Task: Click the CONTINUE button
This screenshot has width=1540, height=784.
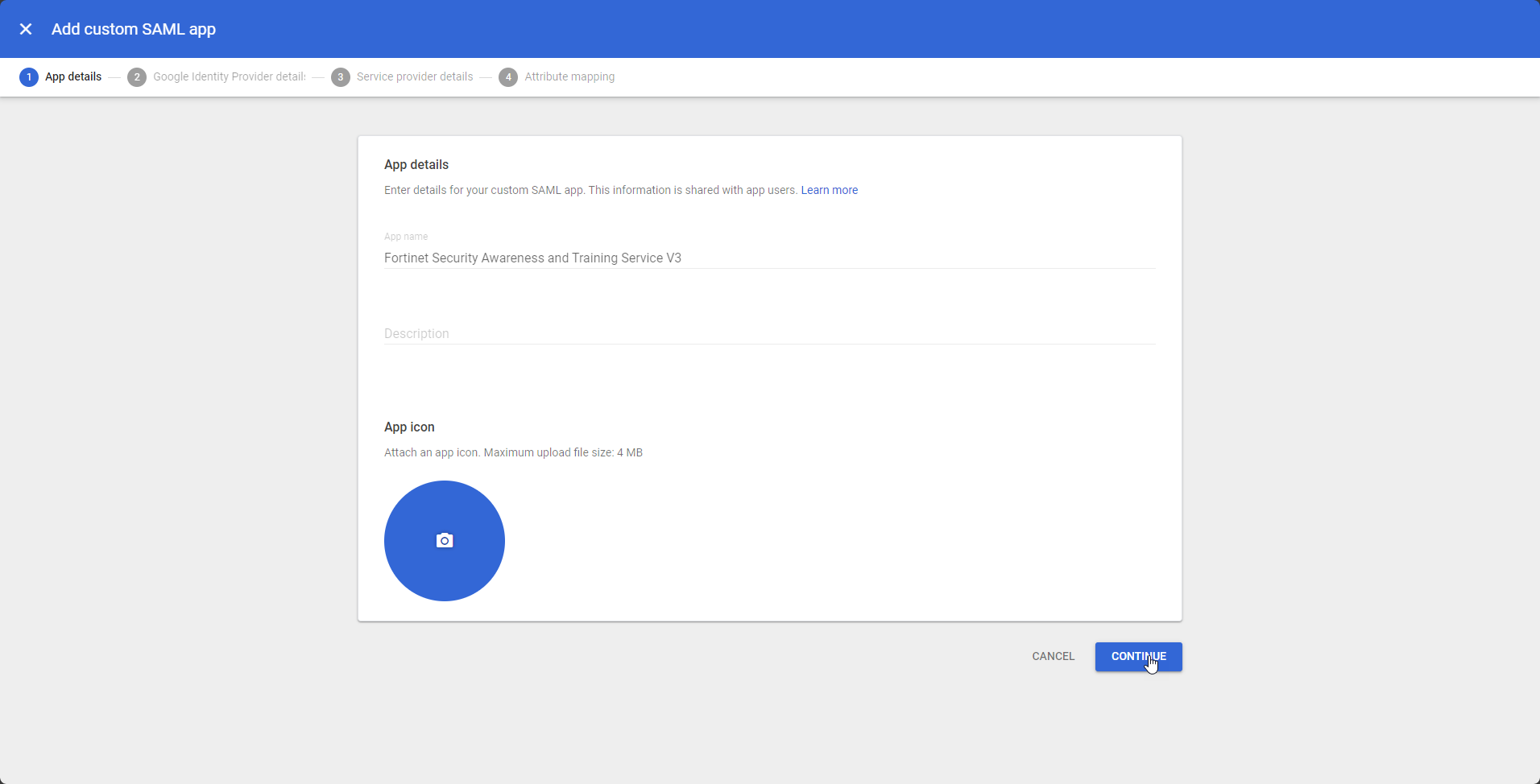Action: [x=1138, y=657]
